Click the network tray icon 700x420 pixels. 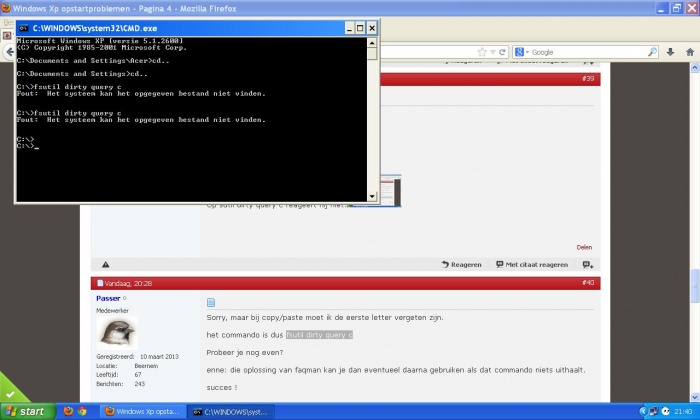tap(654, 411)
